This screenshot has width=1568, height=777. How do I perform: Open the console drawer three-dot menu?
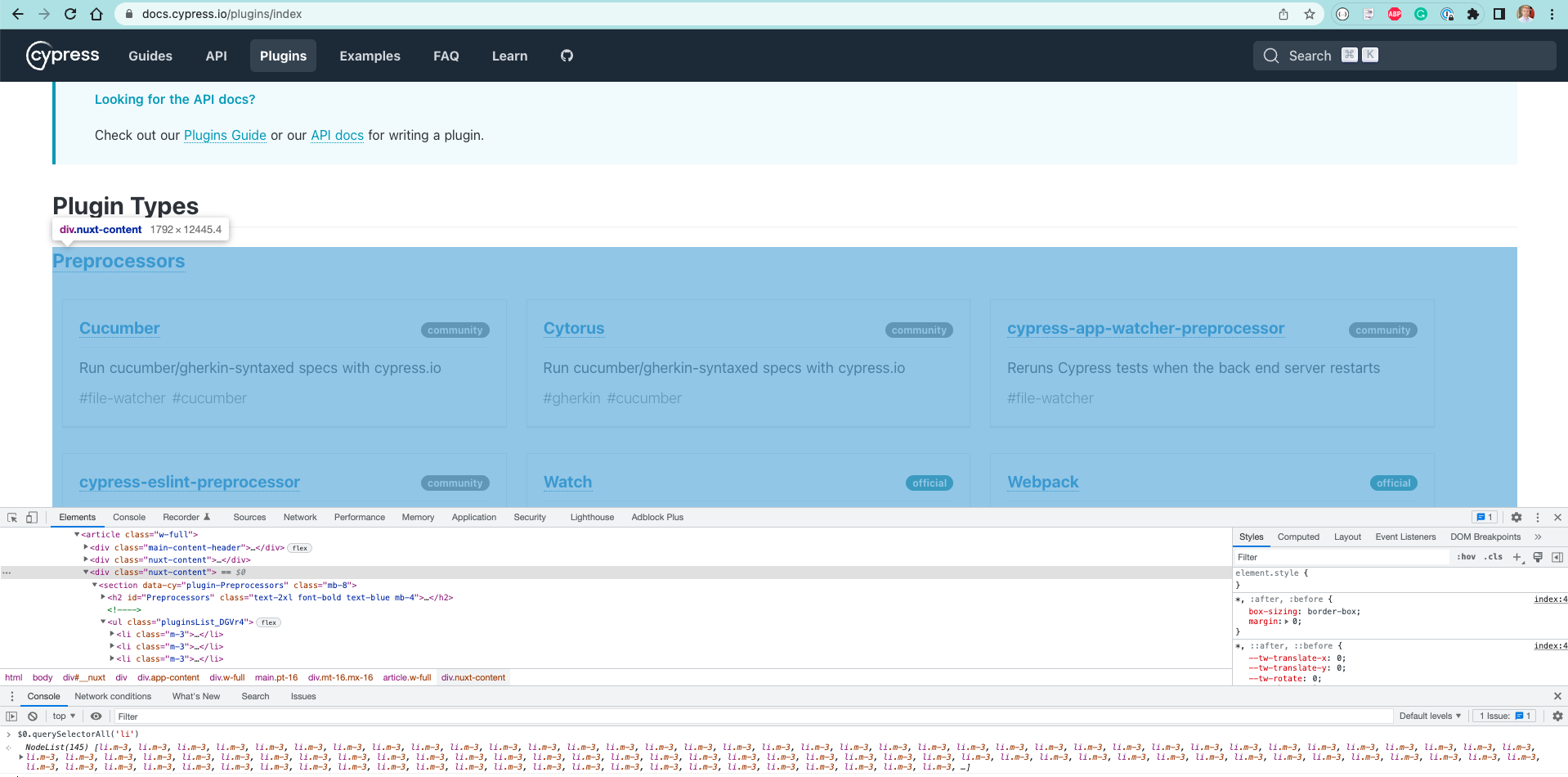point(11,696)
